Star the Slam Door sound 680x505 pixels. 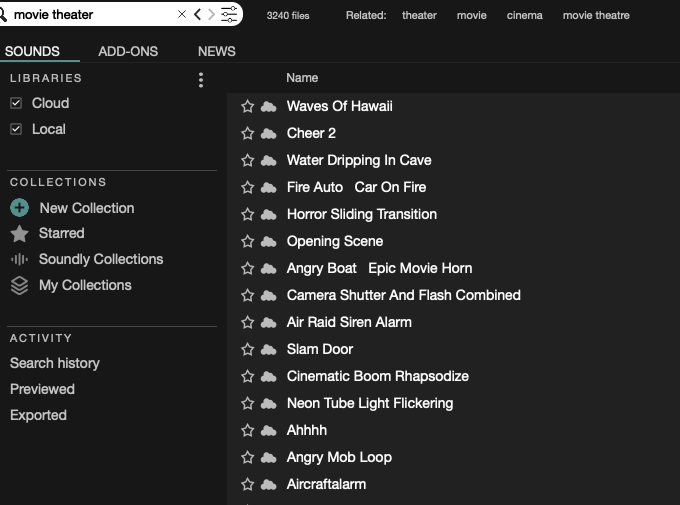[248, 349]
